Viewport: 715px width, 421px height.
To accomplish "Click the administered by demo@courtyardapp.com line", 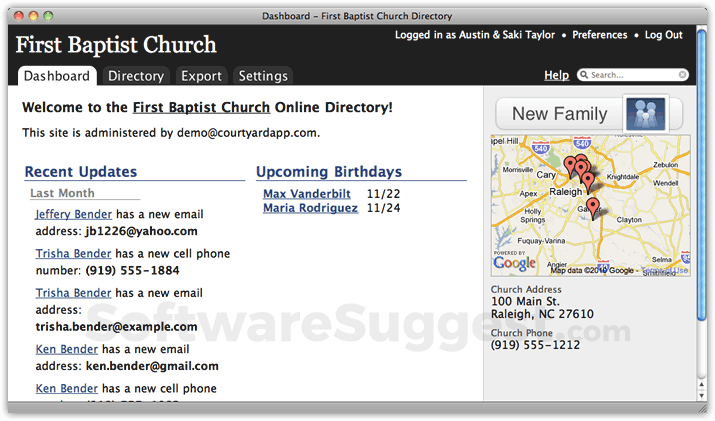I will 171,133.
